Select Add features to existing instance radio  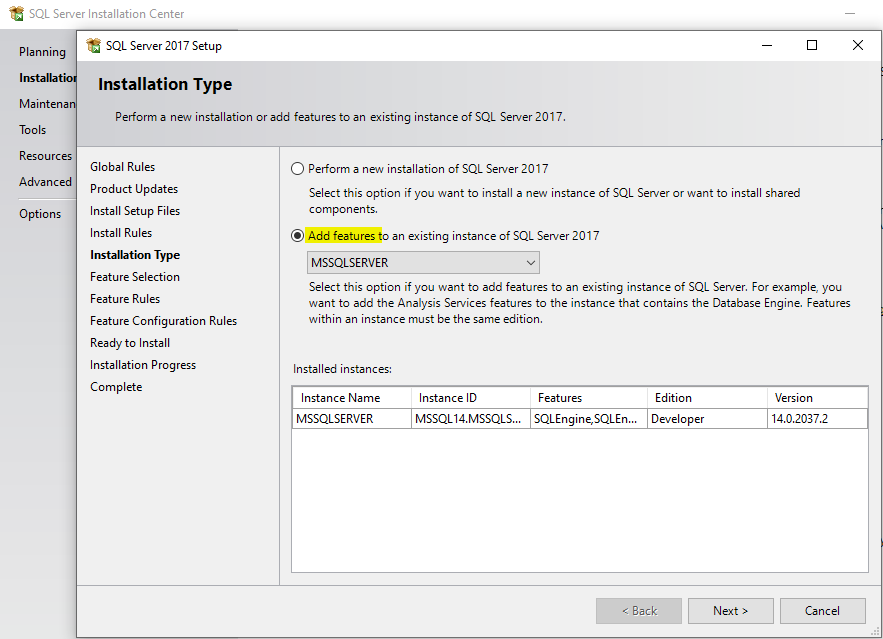point(297,236)
